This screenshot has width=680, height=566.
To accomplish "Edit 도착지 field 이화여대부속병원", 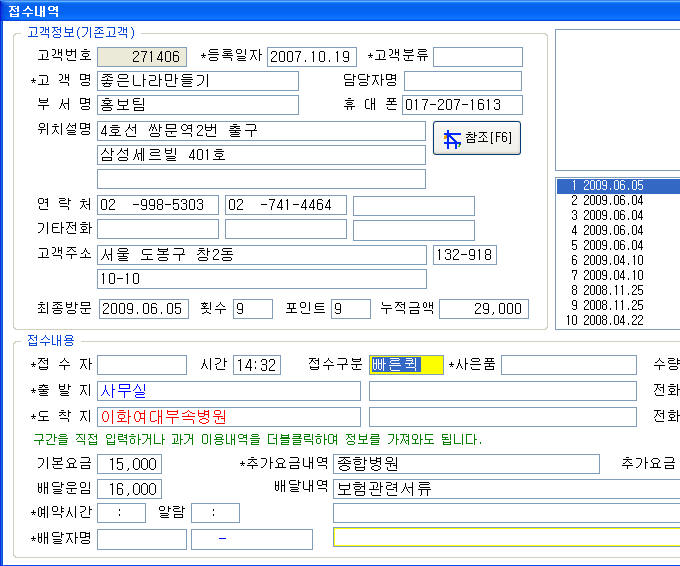I will (229, 417).
